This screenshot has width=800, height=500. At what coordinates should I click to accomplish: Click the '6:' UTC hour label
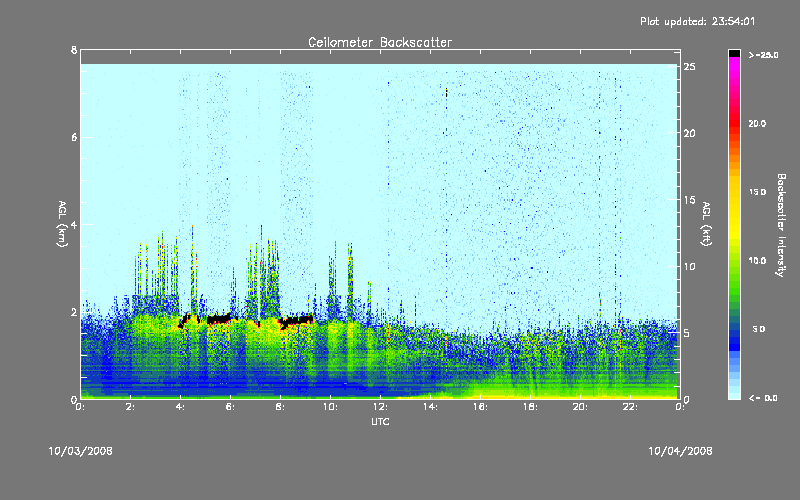coord(231,407)
